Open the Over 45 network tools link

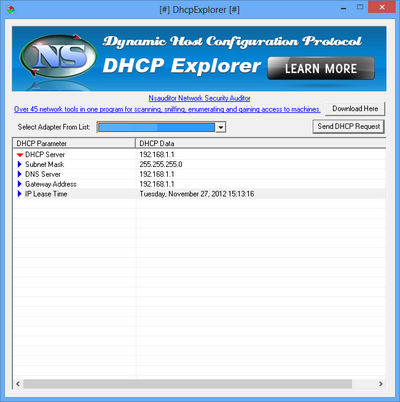(167, 109)
